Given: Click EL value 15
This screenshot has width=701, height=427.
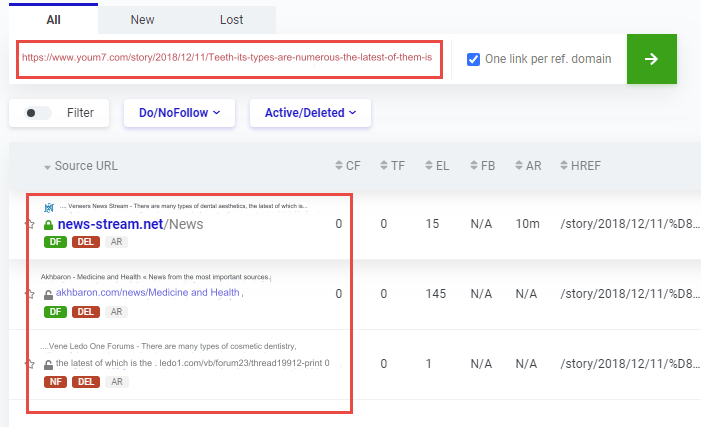Looking at the screenshot, I should coord(432,224).
